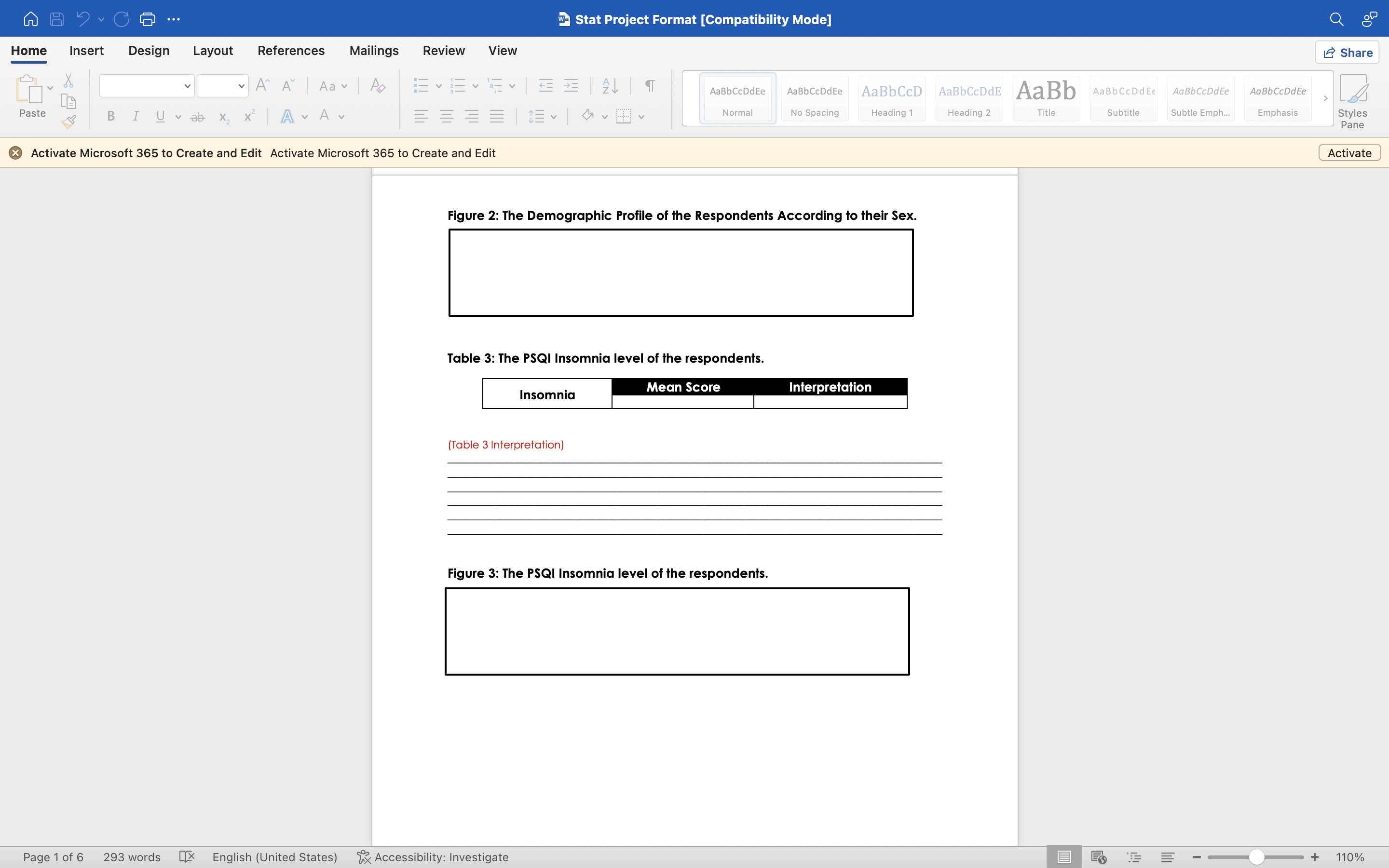Expand the line spacing dropdown
1389x868 pixels.
pos(553,117)
